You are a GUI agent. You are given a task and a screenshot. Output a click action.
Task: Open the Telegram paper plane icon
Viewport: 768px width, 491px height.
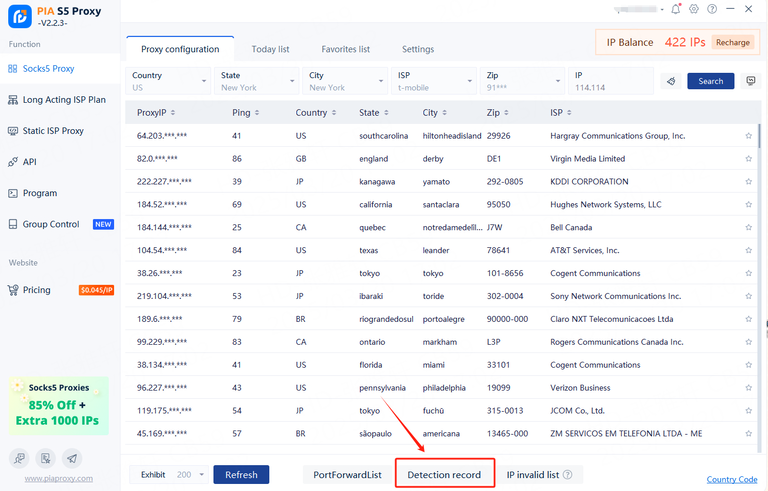[71, 458]
